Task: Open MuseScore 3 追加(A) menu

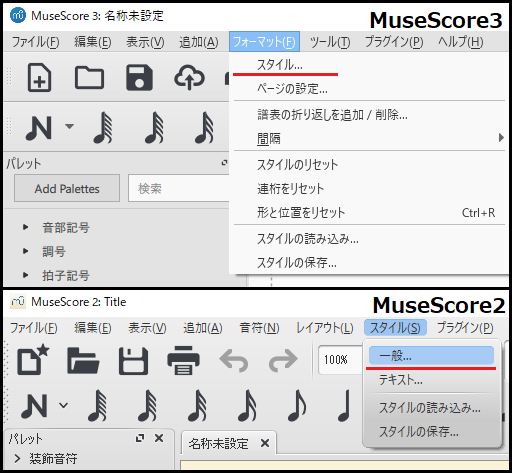Action: [x=199, y=42]
